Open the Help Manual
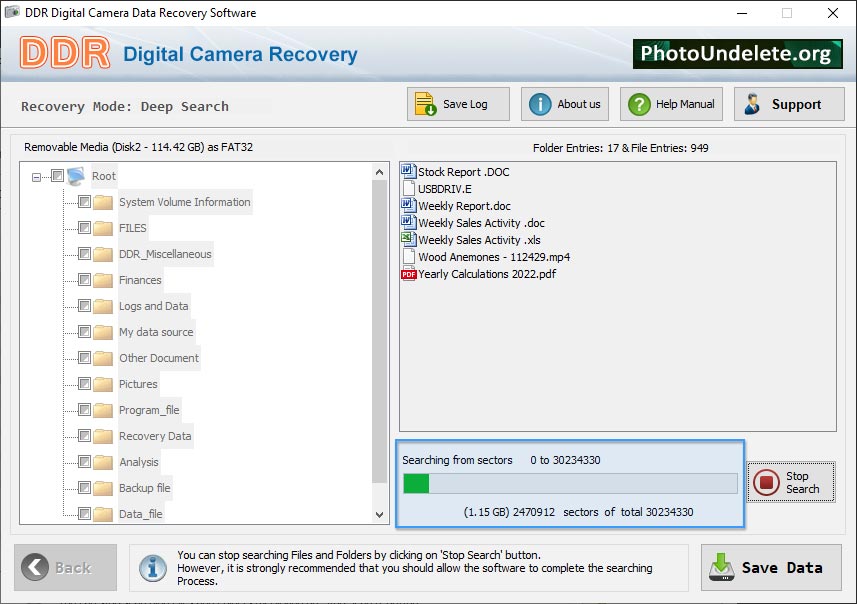Viewport: 857px width, 604px height. 671,104
